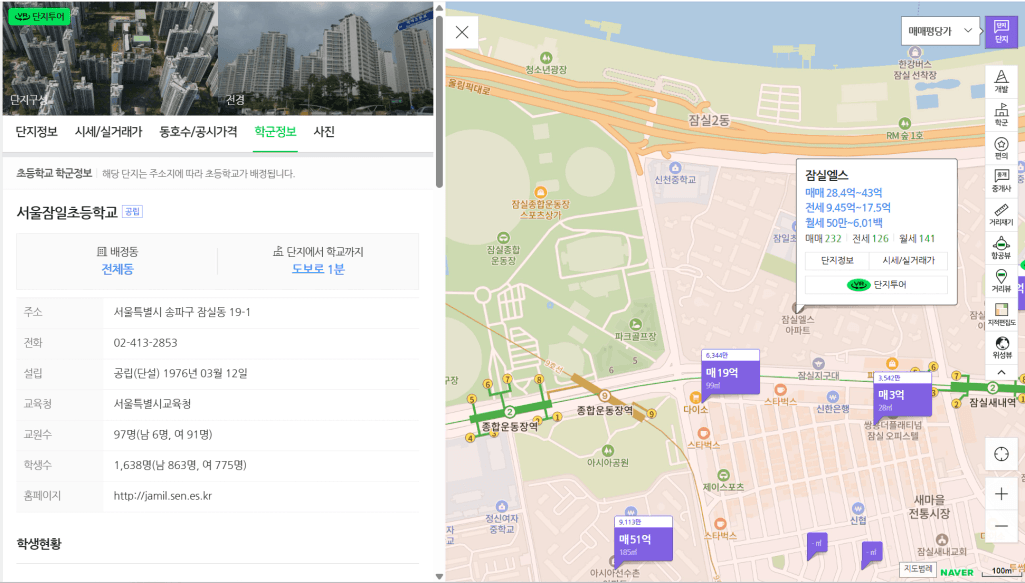Switch to the 시세/실거래가 tab in left panel
1025x583 pixels.
coord(109,131)
